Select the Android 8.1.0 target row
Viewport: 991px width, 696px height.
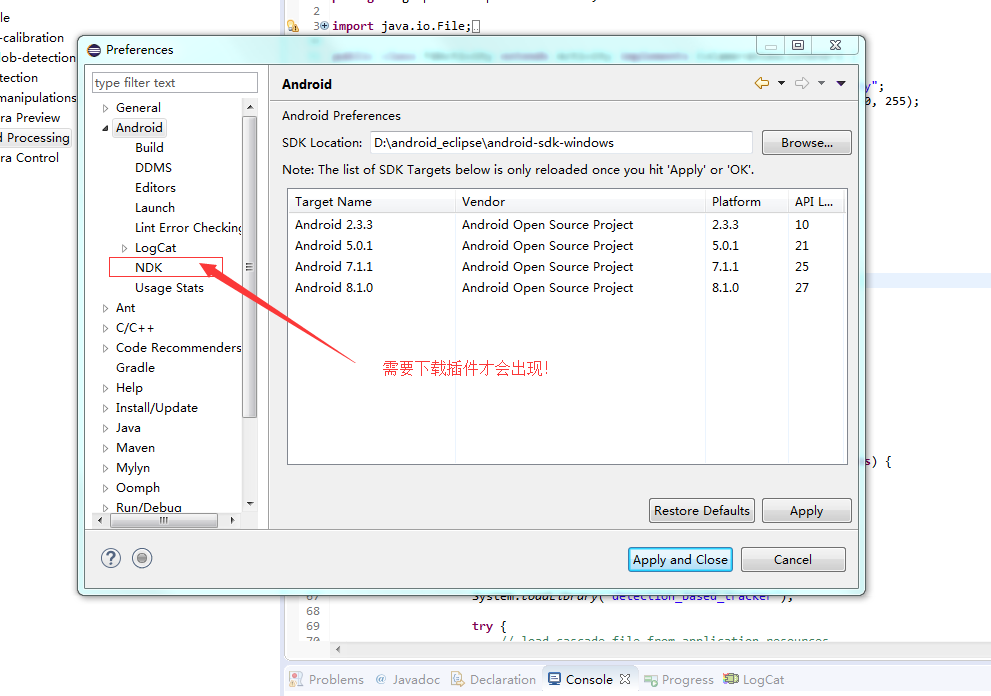pos(567,288)
